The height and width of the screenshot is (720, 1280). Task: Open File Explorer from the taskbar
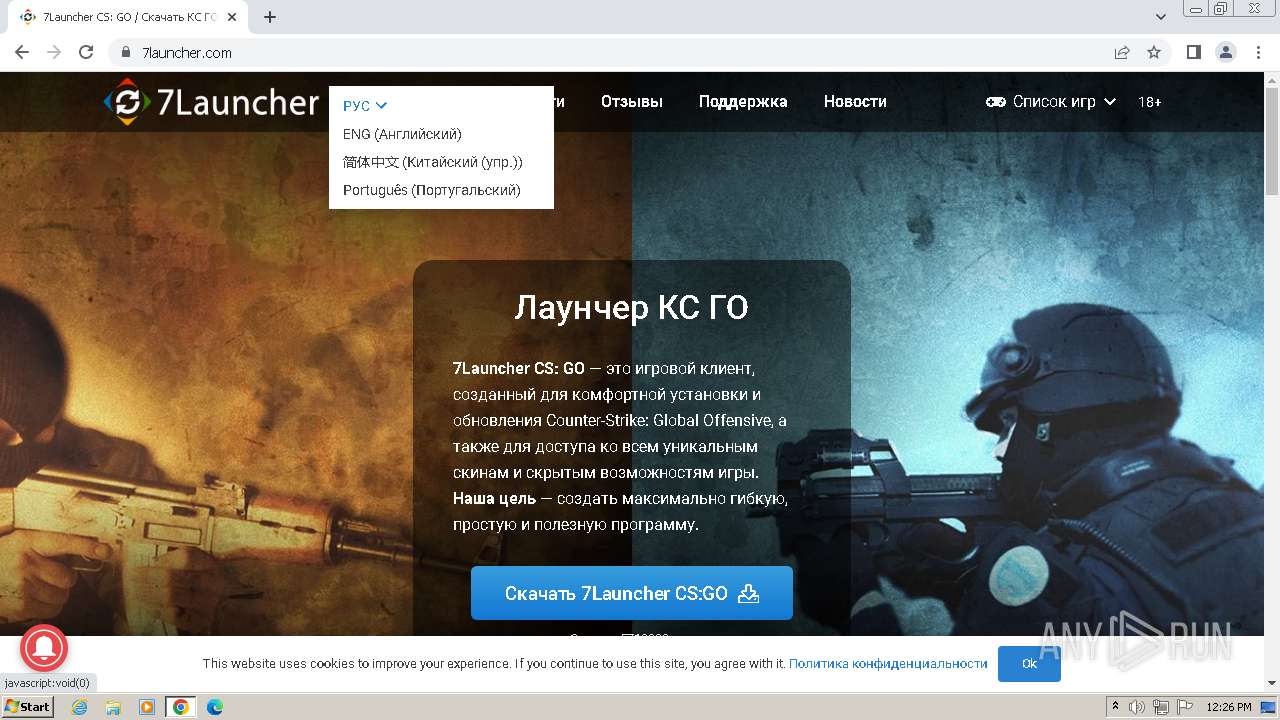(x=113, y=707)
